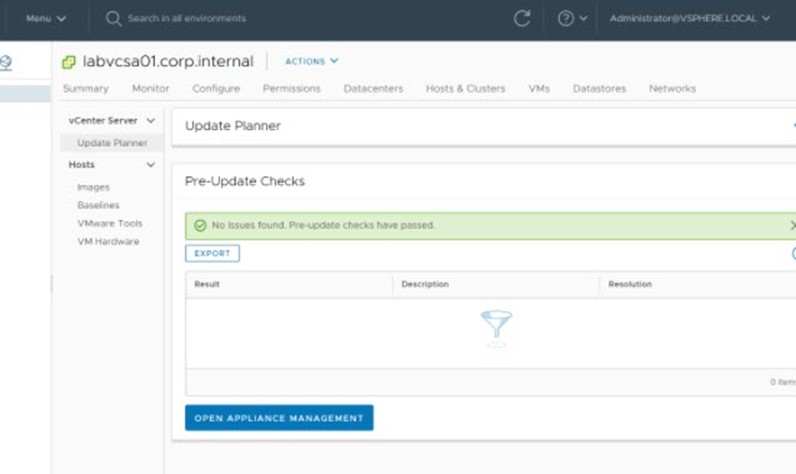
Task: Switch to the Permissions tab
Action: 291,89
